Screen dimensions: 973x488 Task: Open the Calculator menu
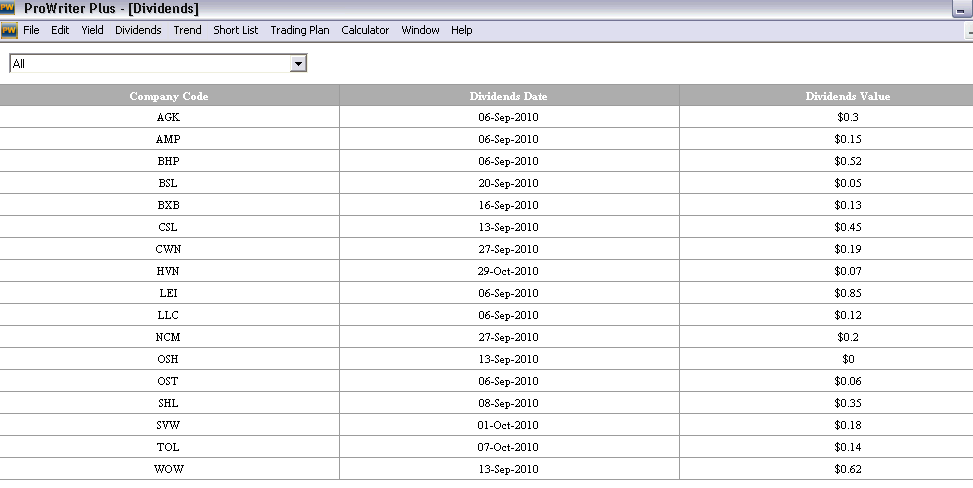tap(365, 30)
